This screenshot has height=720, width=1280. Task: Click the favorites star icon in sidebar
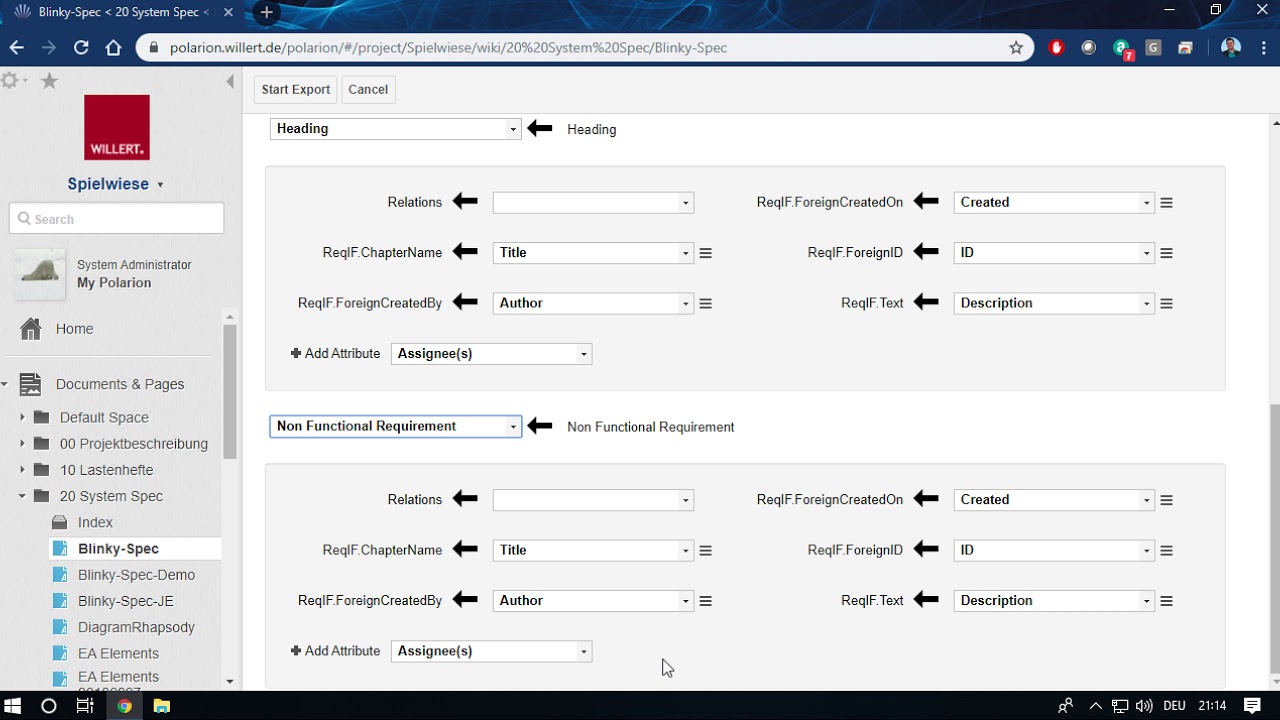tap(49, 81)
